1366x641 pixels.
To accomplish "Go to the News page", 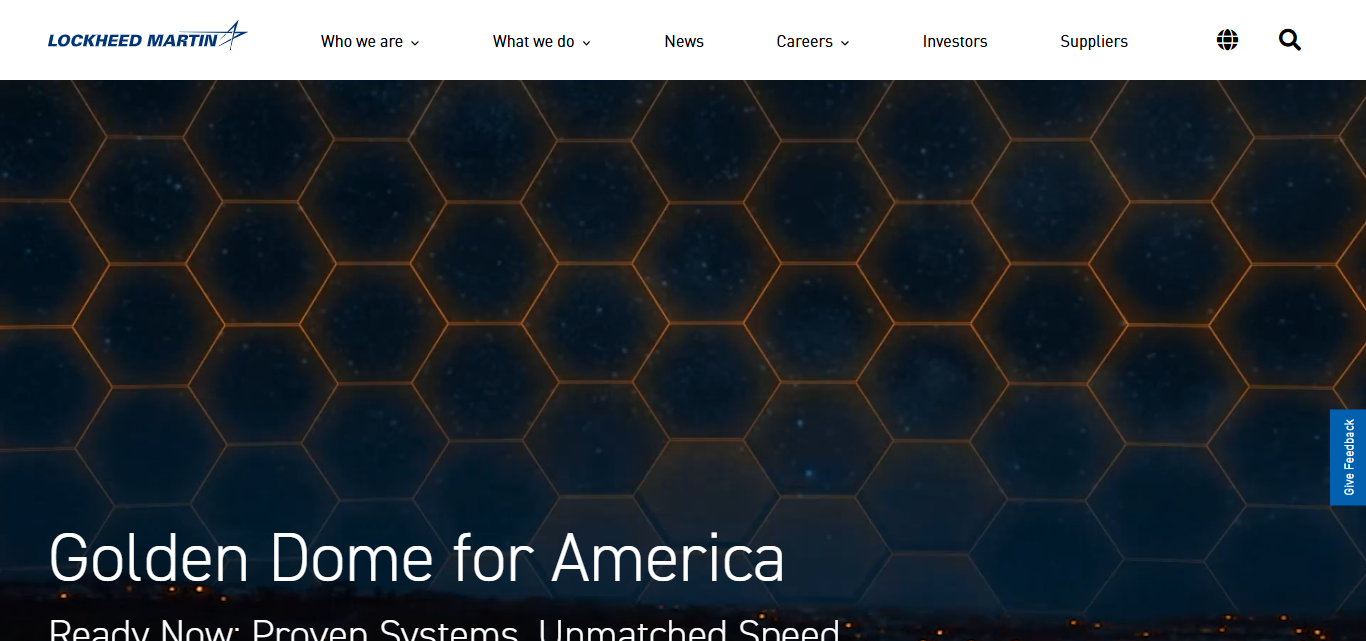I will click(x=684, y=41).
